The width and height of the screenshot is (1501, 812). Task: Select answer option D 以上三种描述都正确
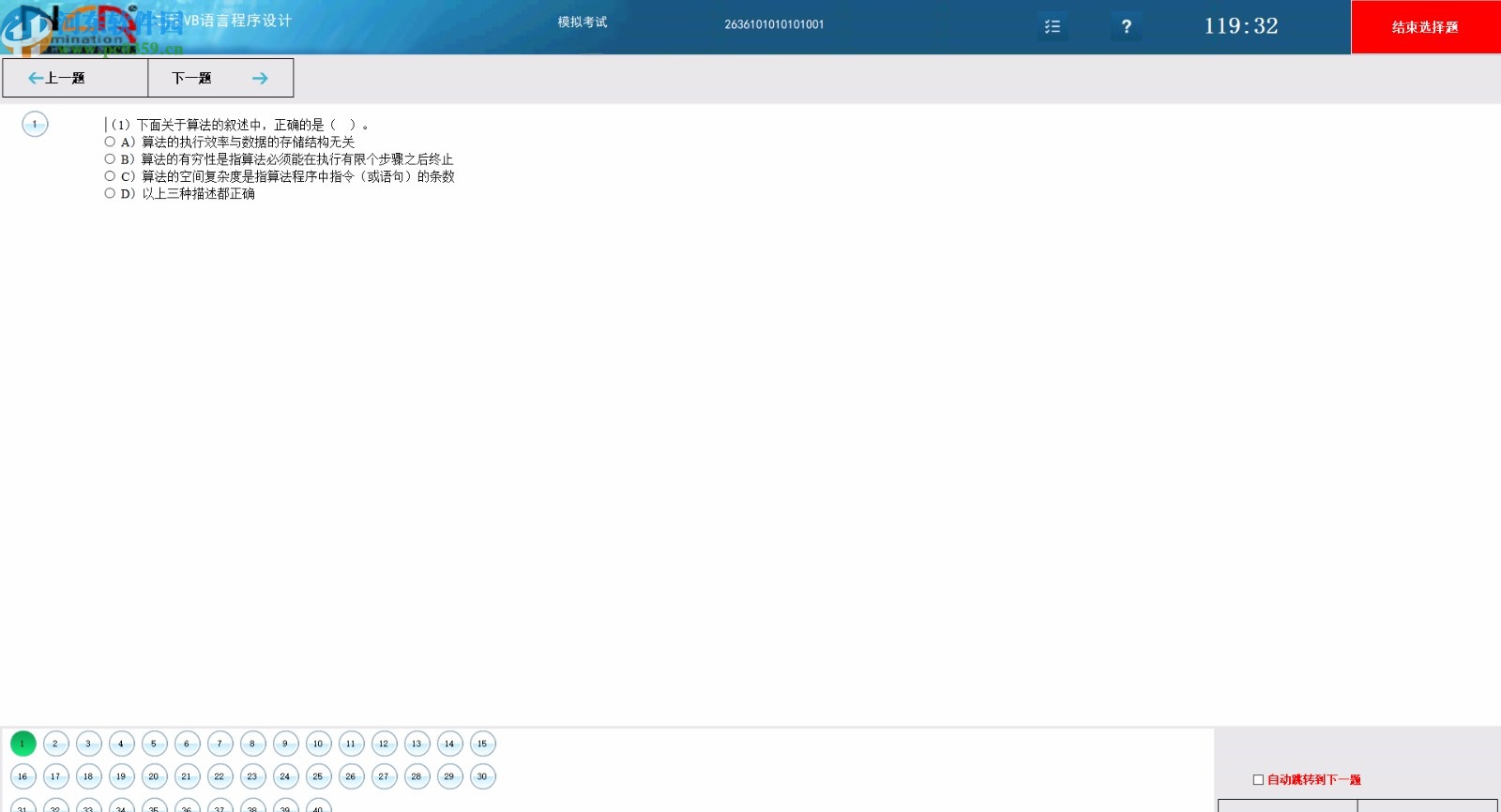pos(110,193)
